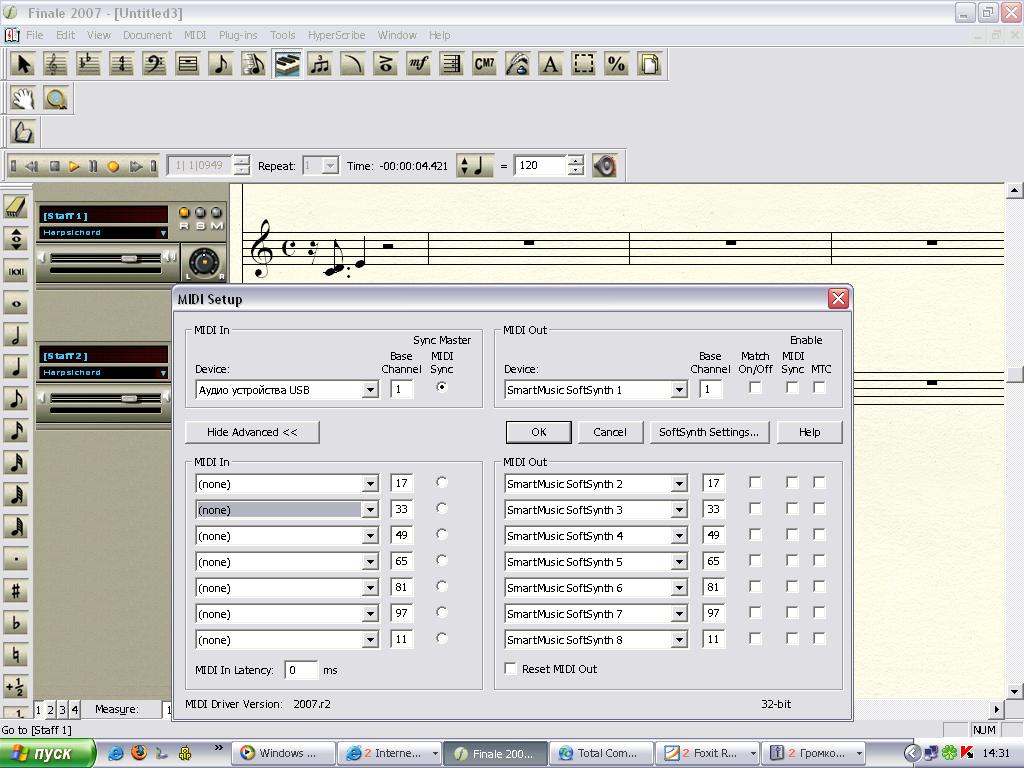
Task: Select the Expression mf tool
Action: (418, 64)
